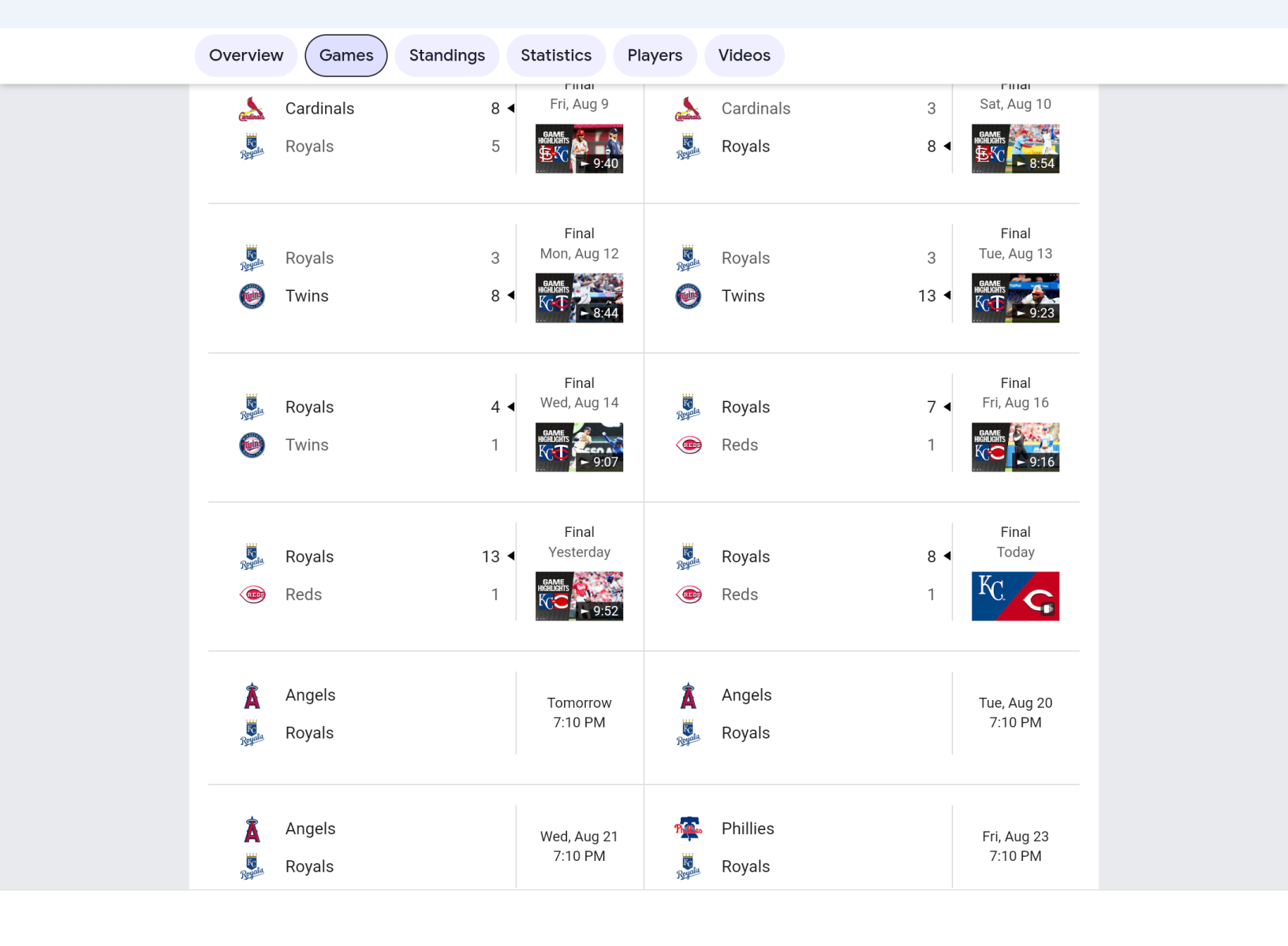Open Today's Royals vs Reds thumbnail
This screenshot has width=1288, height=946.
coord(1015,596)
